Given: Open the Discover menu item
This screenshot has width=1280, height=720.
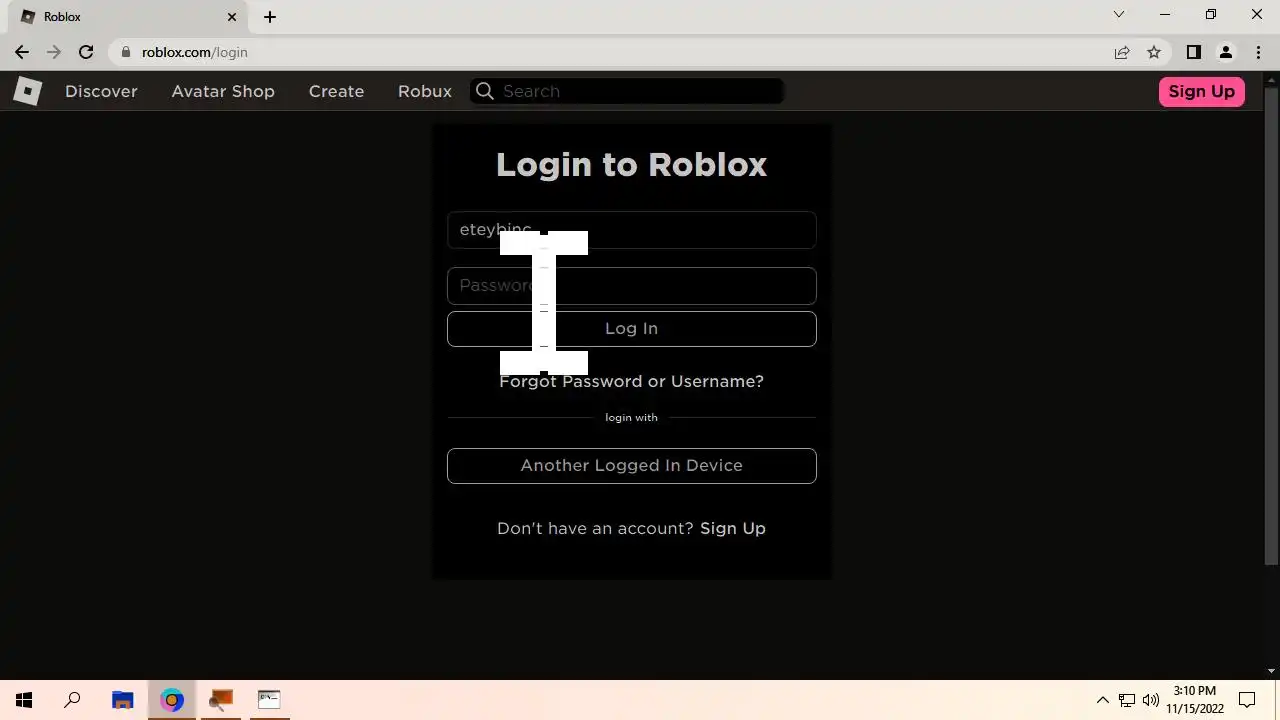Looking at the screenshot, I should tap(101, 91).
